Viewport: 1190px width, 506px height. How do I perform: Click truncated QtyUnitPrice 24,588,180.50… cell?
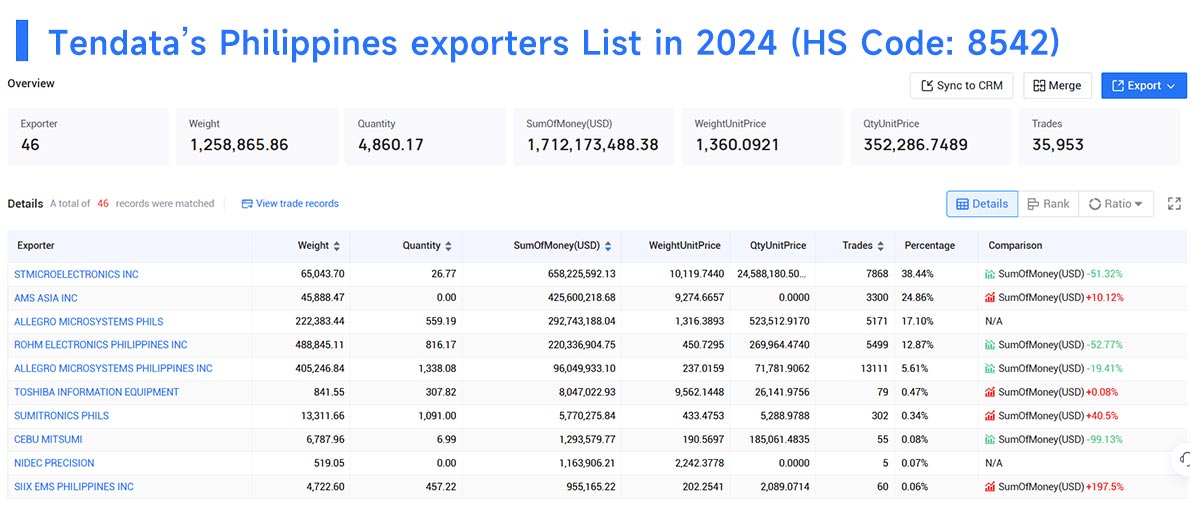[770, 274]
